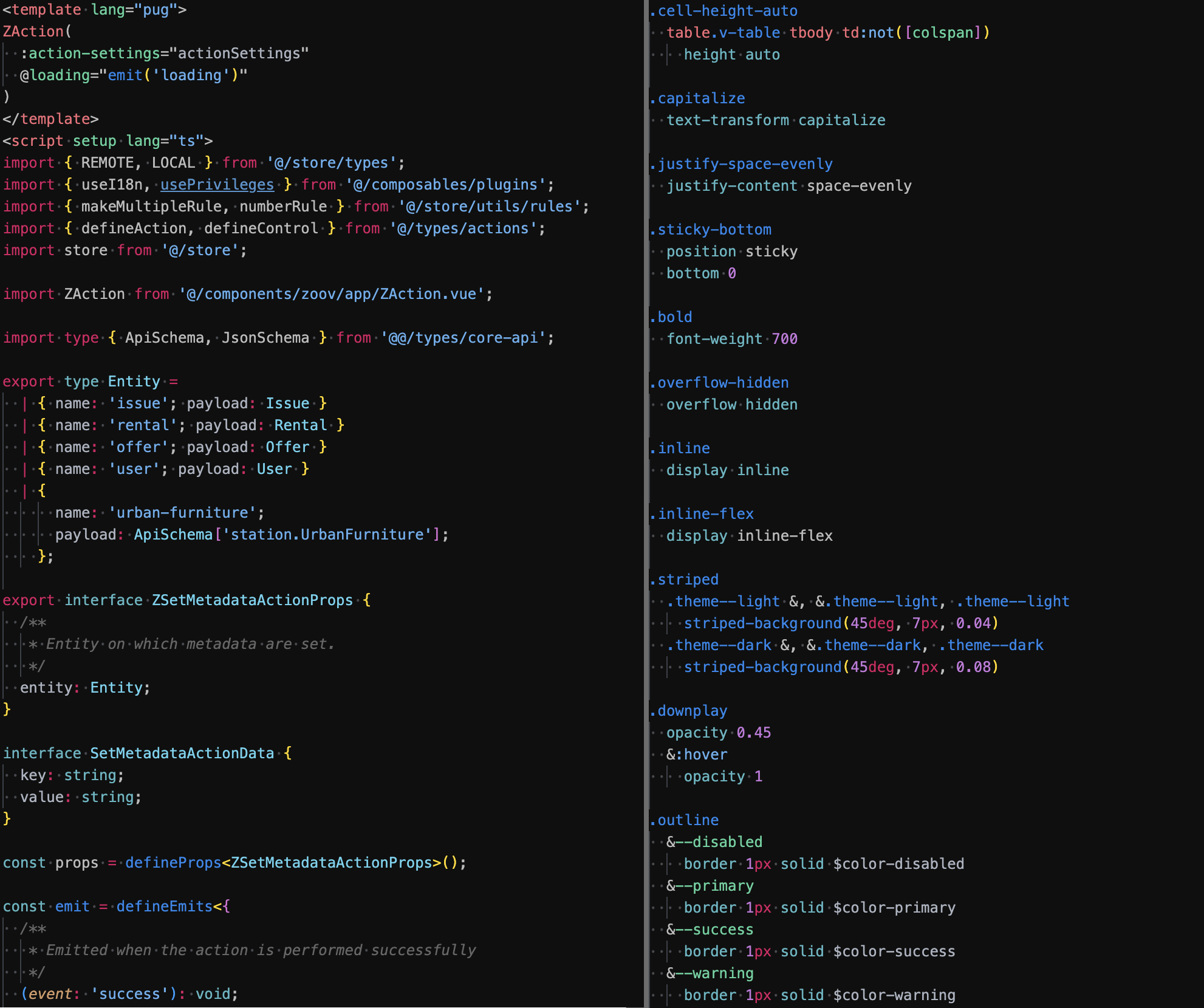Click the defineEmits function call
1204x1008 pixels.
pyautogui.click(x=164, y=907)
